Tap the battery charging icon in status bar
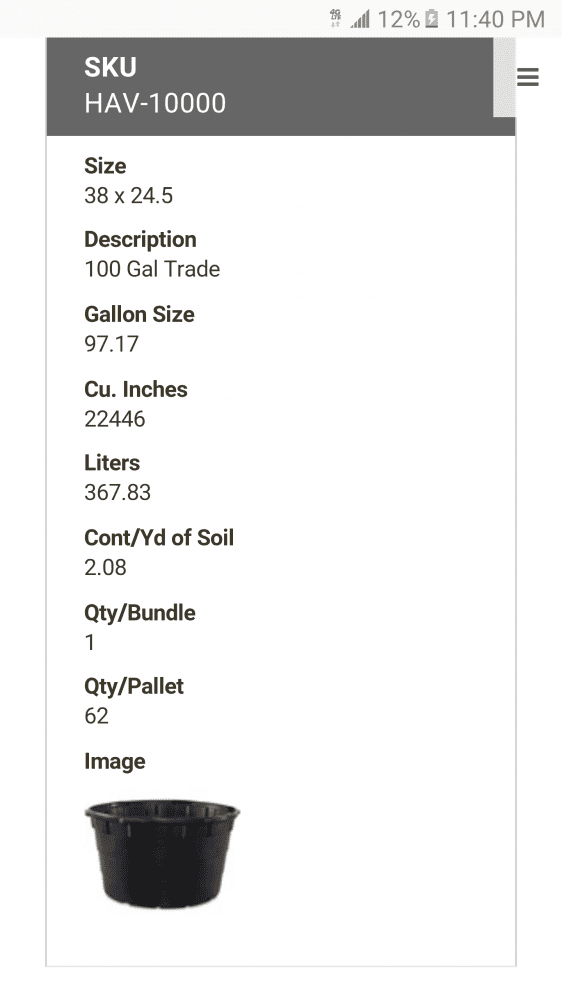Image resolution: width=562 pixels, height=1000 pixels. pos(431,19)
